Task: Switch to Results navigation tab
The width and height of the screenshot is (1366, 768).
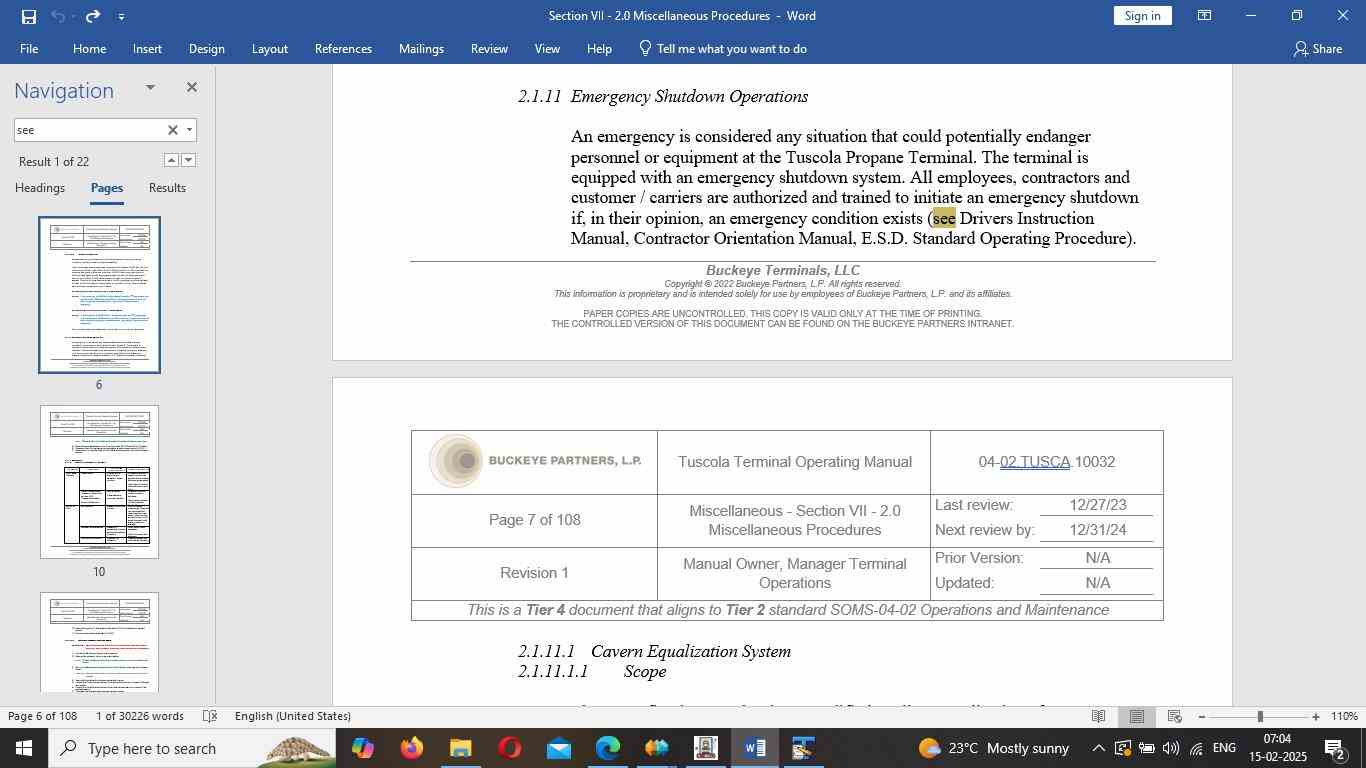Action: [x=167, y=188]
